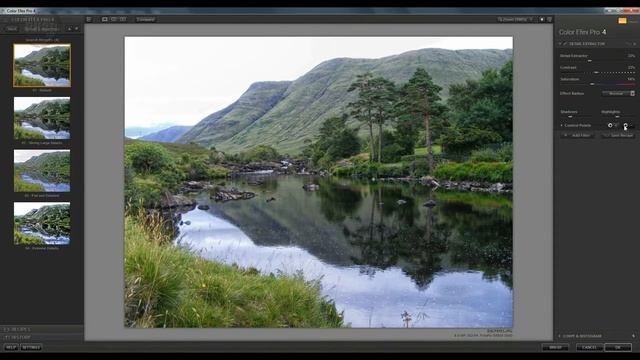Viewport: 640px width, 360px height.
Task: Adjust the Contrast slider
Action: click(597, 72)
